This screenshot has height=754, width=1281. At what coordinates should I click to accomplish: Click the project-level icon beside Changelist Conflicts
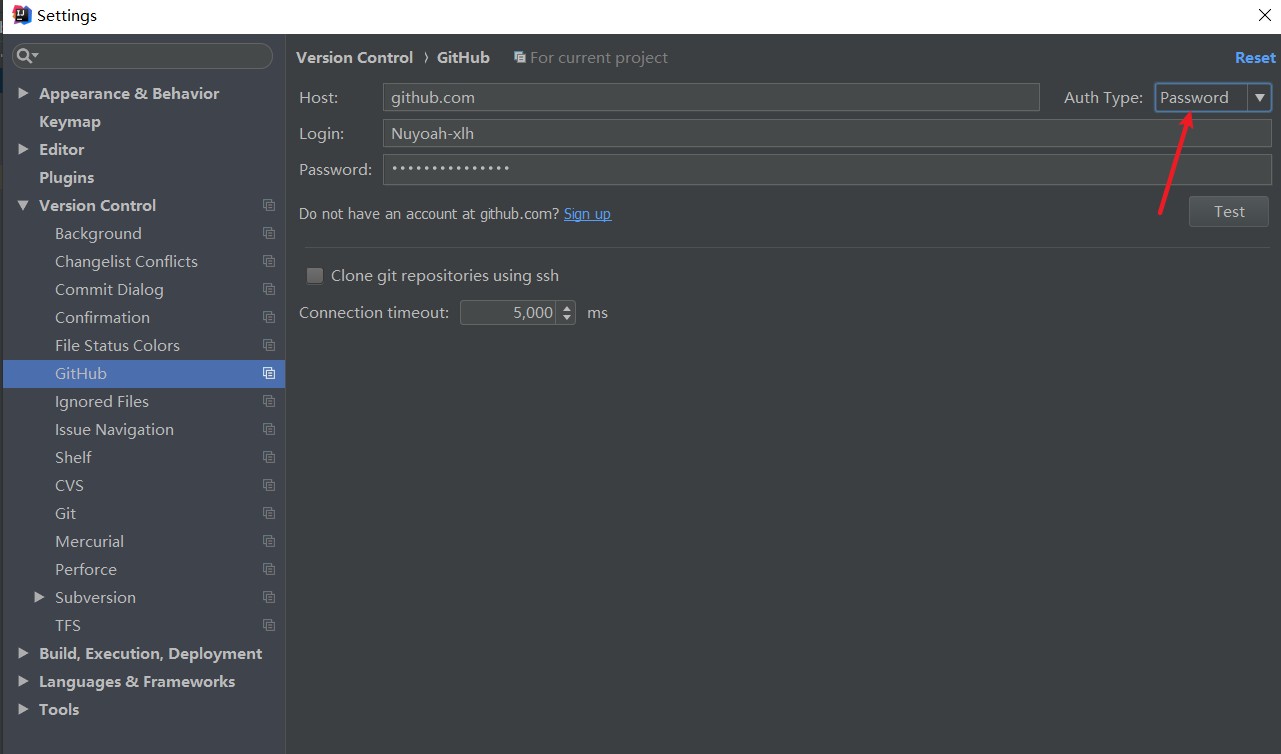[x=269, y=261]
